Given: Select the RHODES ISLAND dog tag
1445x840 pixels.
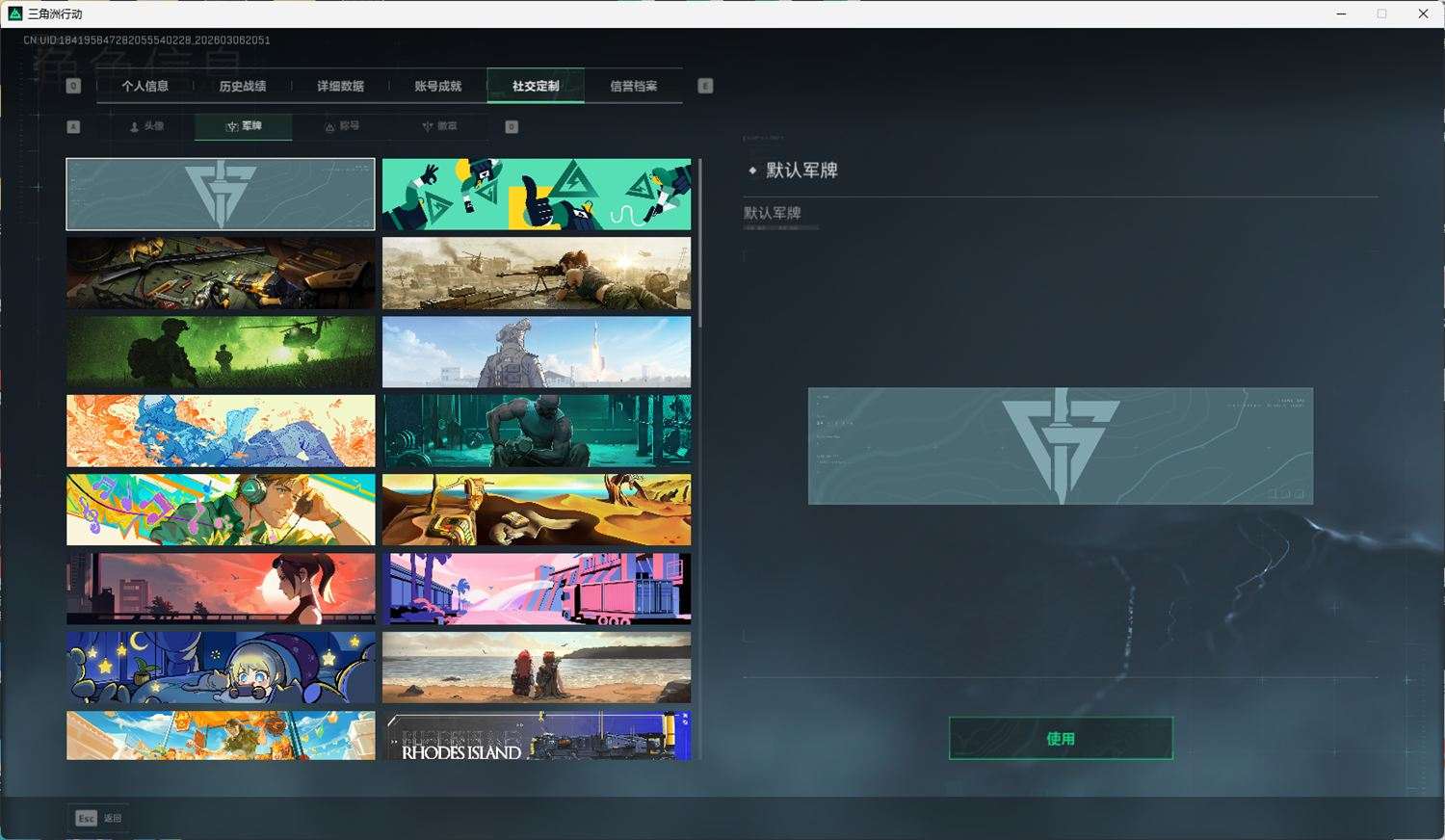Looking at the screenshot, I should (537, 736).
